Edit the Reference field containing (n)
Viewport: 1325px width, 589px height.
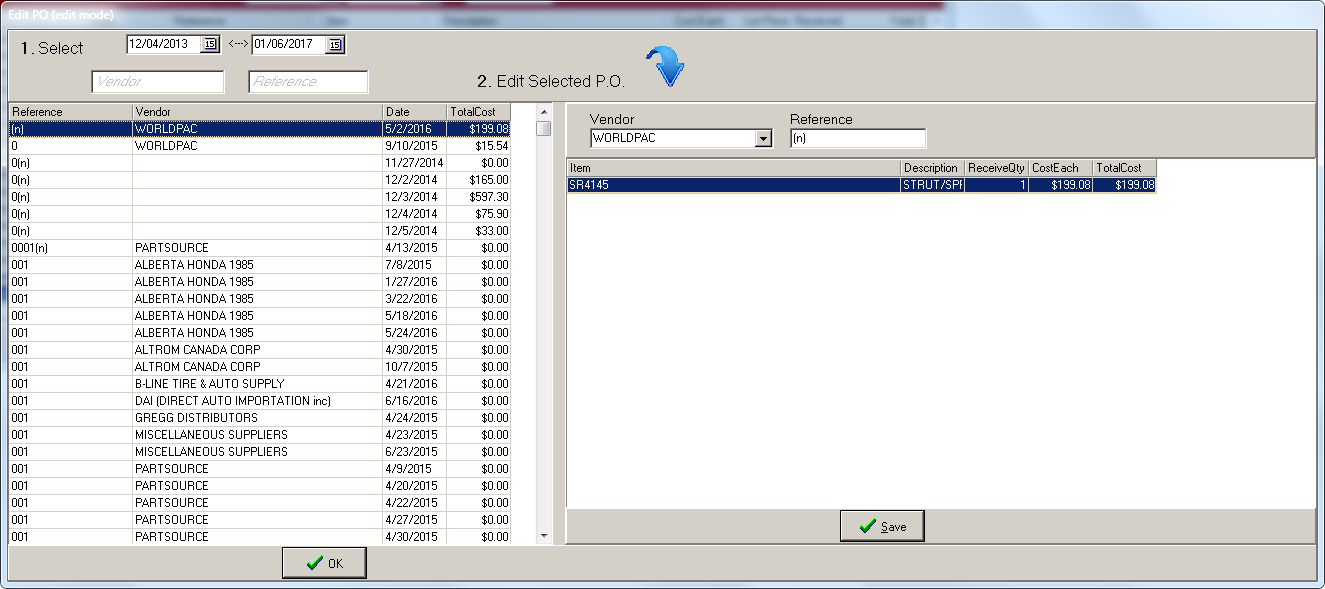click(857, 139)
